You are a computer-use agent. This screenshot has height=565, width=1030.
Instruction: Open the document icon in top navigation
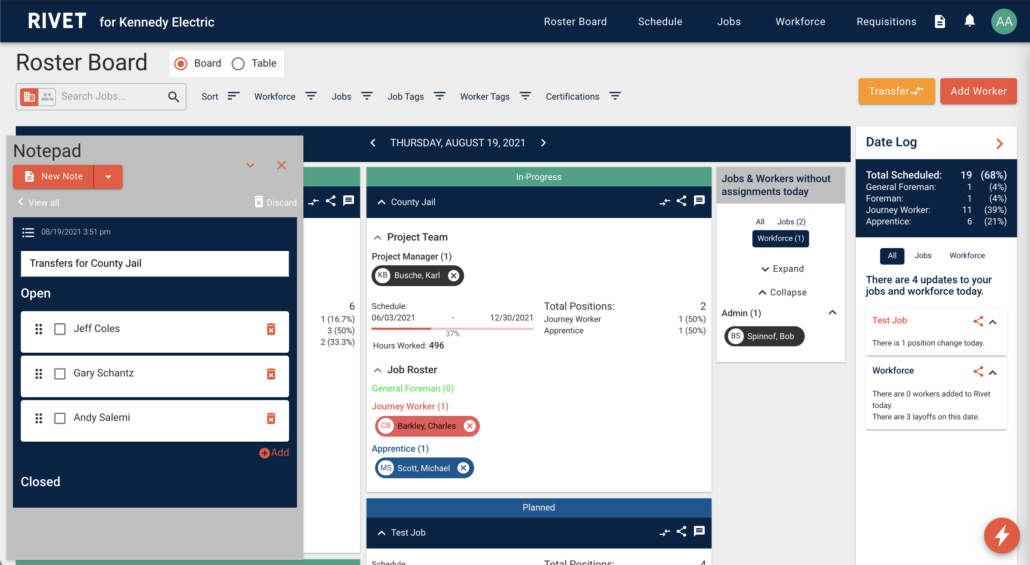click(x=940, y=22)
